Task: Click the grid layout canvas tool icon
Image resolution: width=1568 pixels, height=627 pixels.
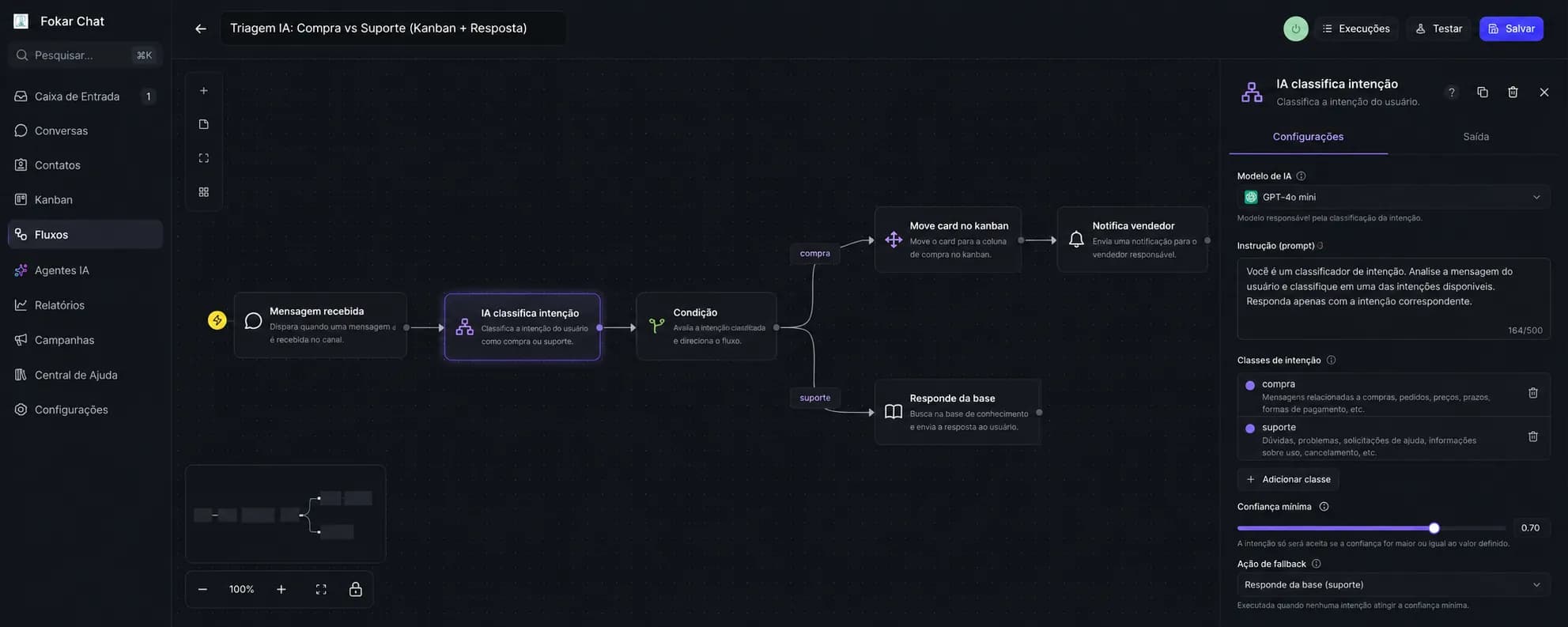Action: click(204, 192)
